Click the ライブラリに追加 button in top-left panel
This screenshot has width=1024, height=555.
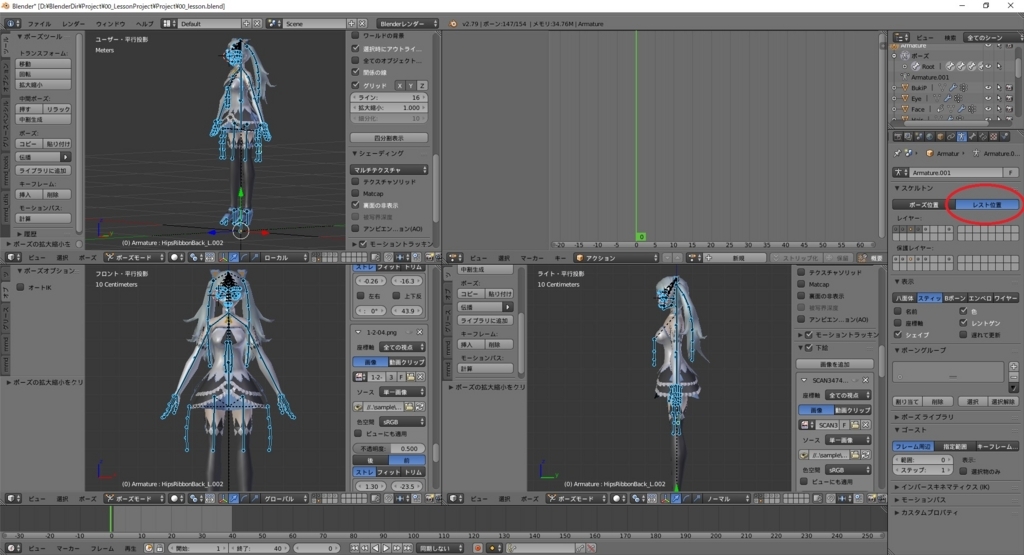point(44,170)
